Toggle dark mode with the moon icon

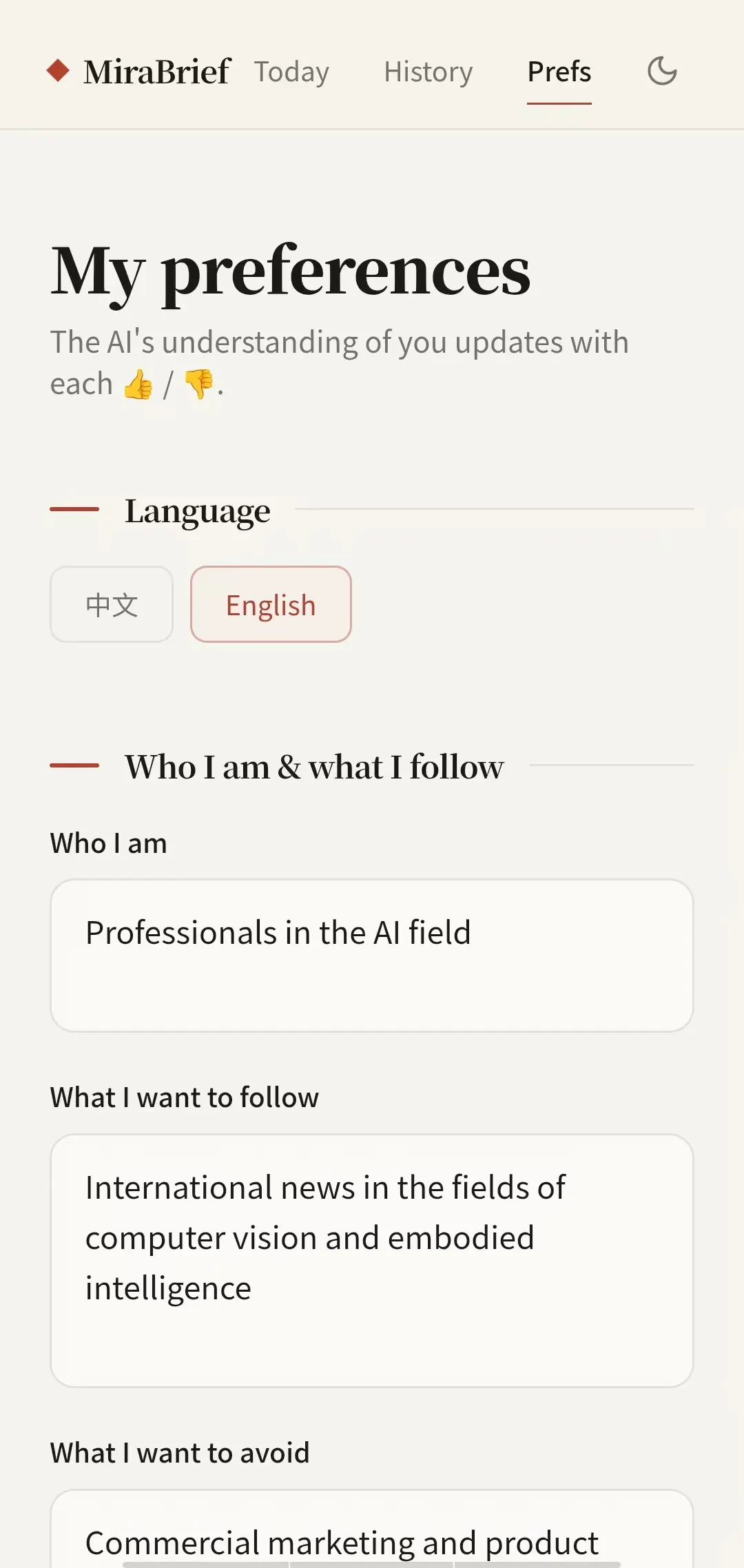tap(663, 71)
